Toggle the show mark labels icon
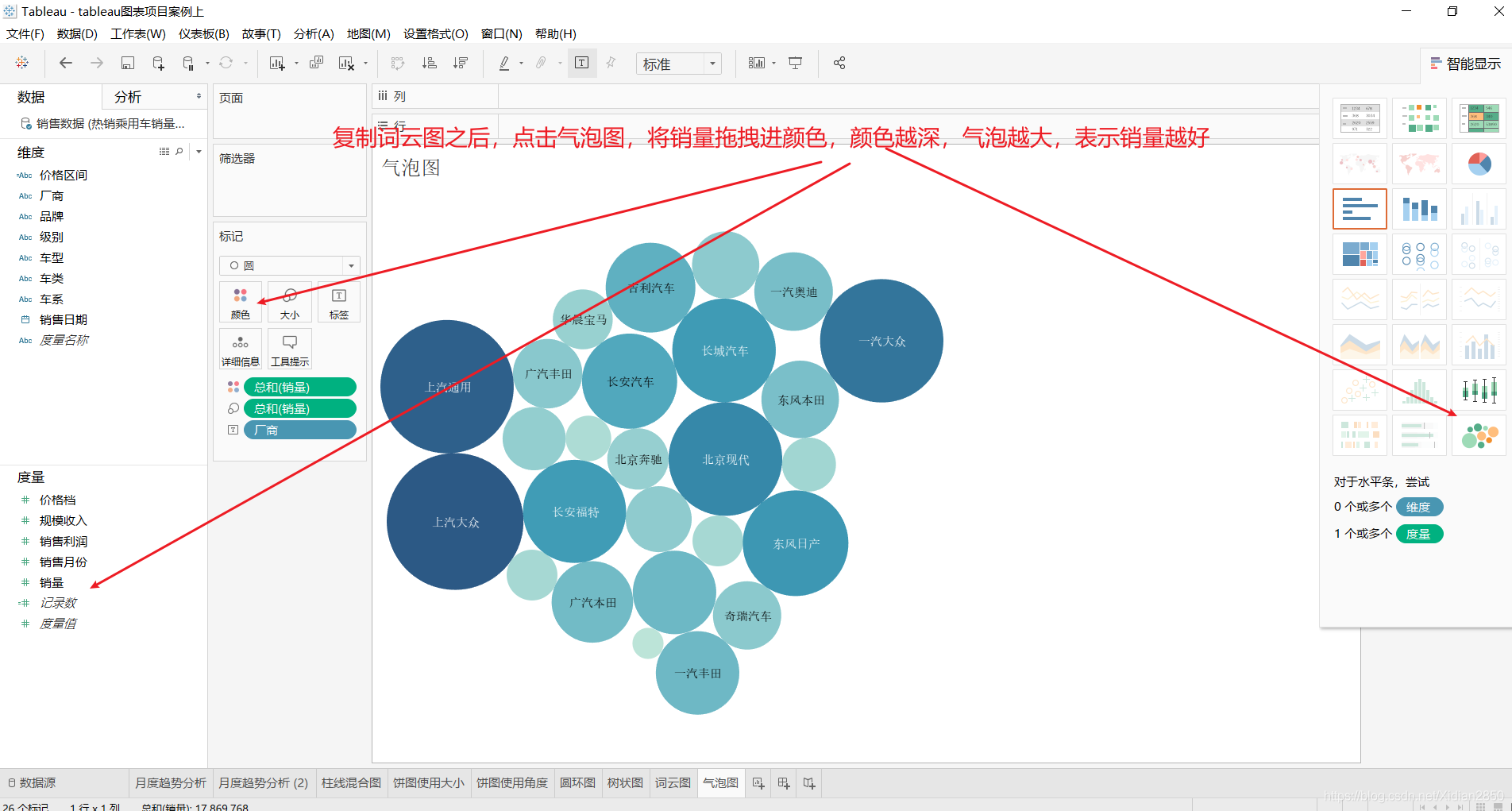 [581, 63]
